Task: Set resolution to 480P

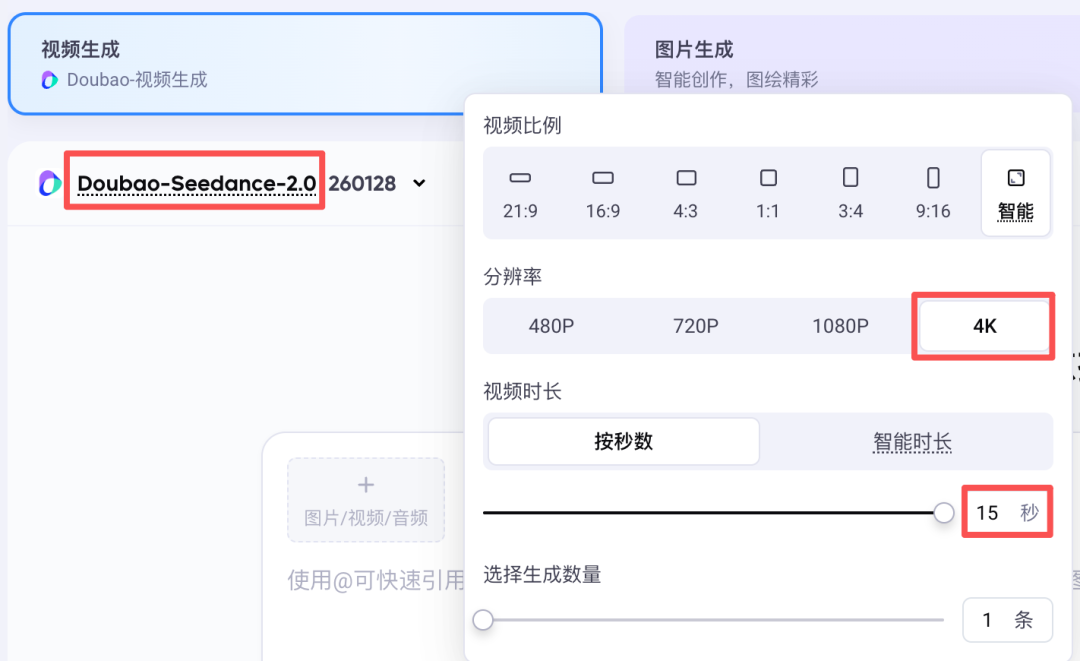Action: (x=551, y=326)
